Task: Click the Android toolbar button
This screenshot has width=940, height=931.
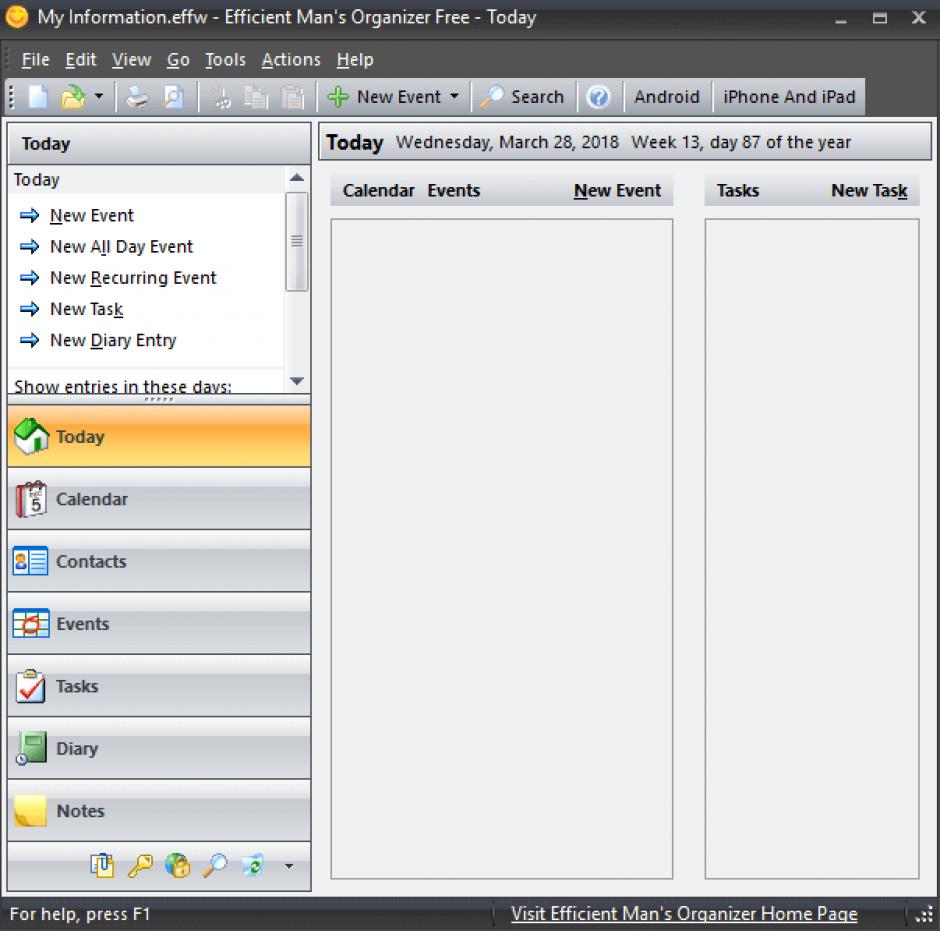Action: [667, 97]
